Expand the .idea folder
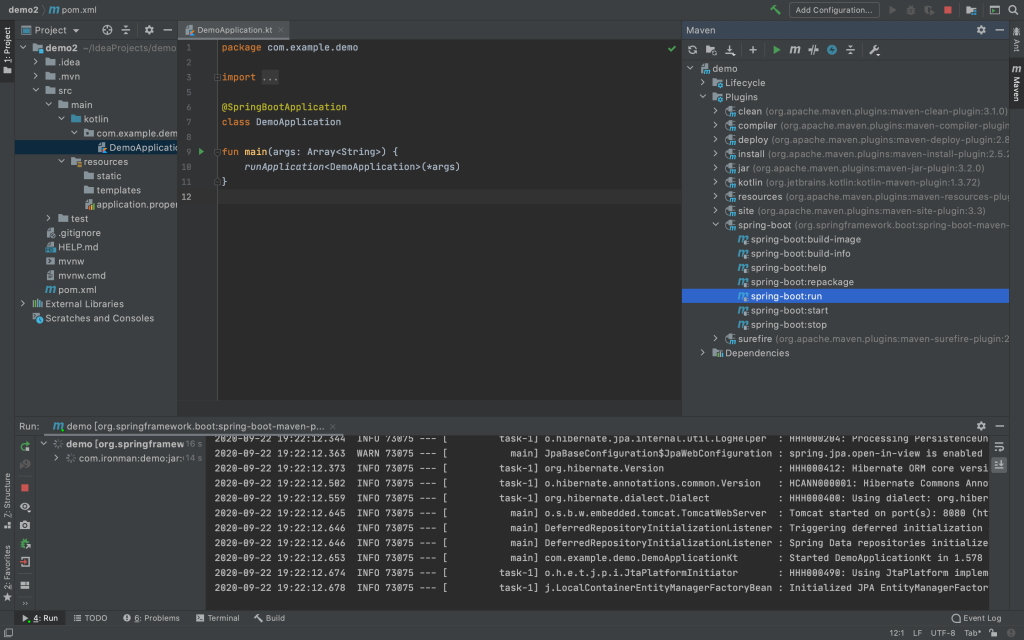The height and width of the screenshot is (640, 1024). point(36,62)
